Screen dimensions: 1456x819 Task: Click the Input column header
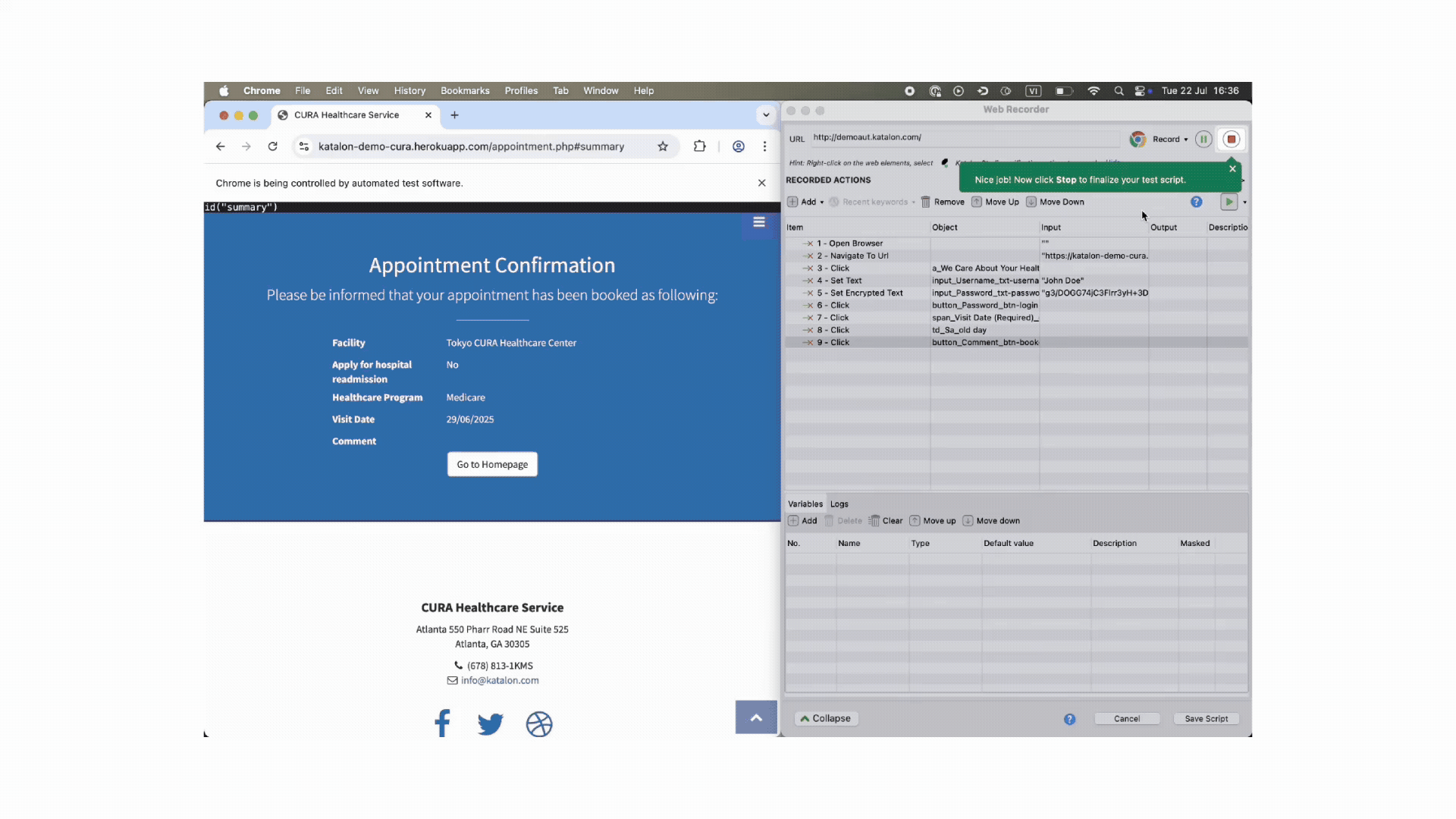coord(1094,227)
